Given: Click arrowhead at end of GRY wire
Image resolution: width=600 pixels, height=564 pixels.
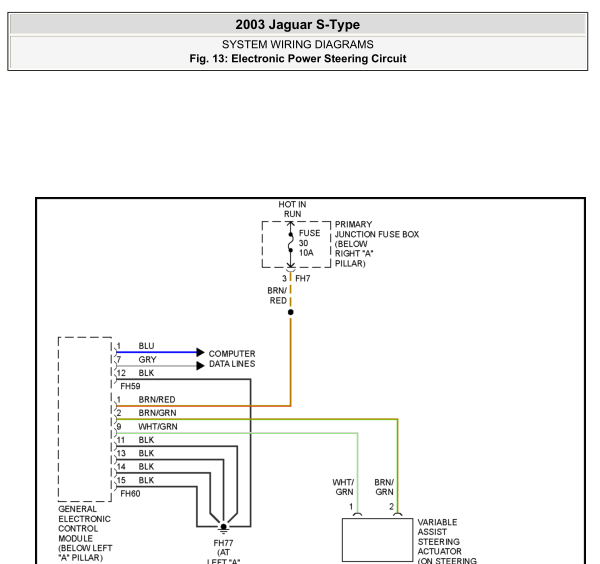Looking at the screenshot, I should [201, 366].
